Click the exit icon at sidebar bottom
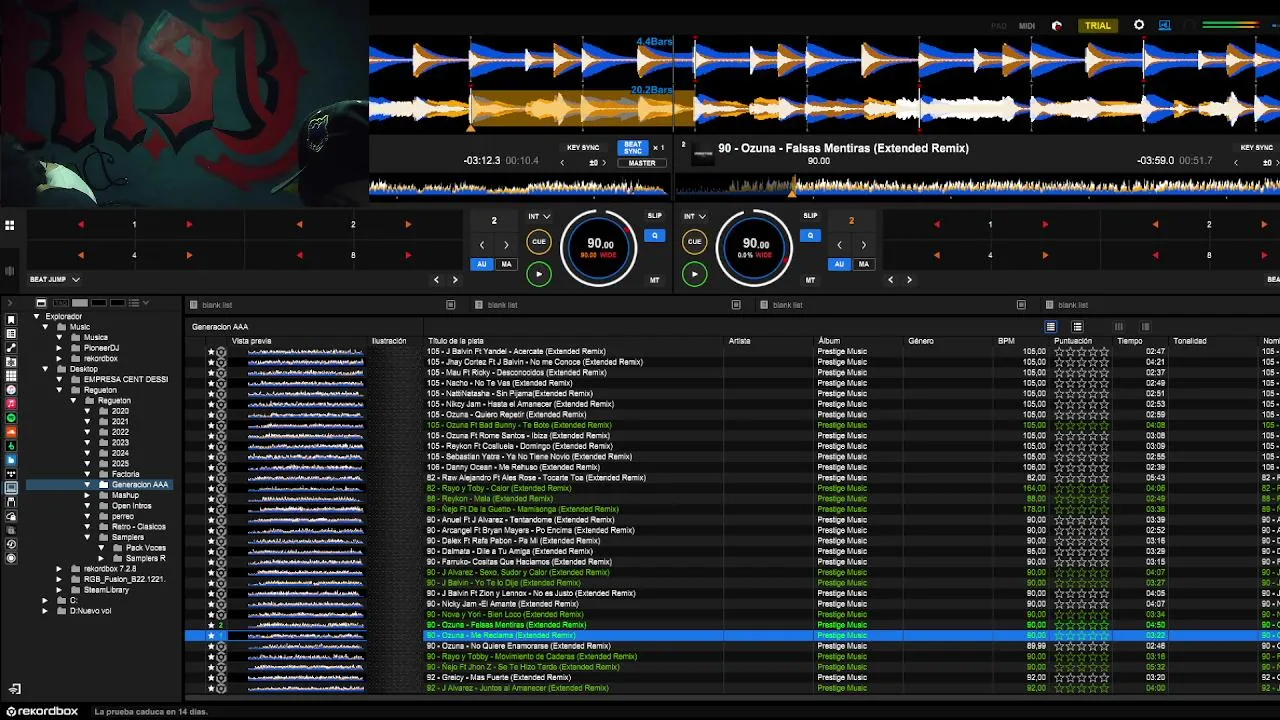1280x720 pixels. click(14, 689)
